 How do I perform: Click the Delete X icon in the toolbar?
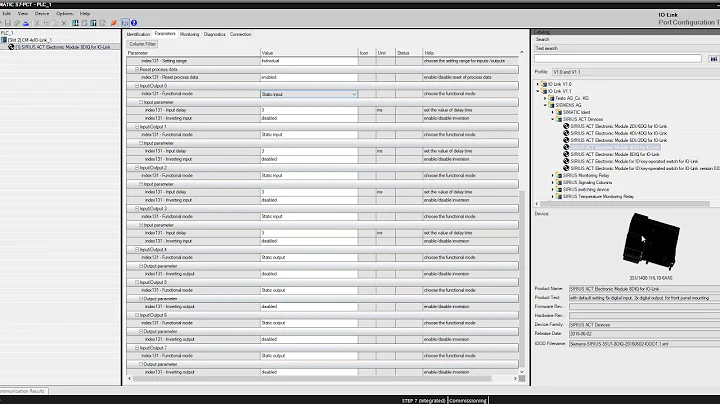tap(64, 23)
